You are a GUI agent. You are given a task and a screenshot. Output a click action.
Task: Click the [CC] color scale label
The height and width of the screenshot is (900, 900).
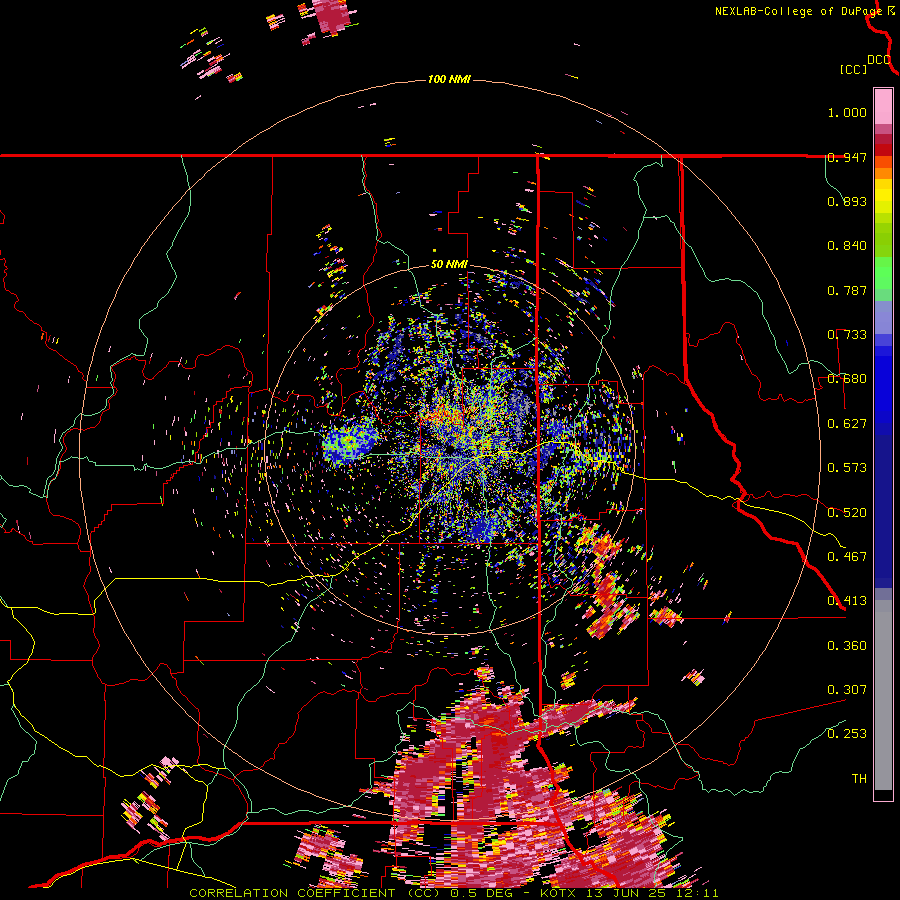[853, 69]
